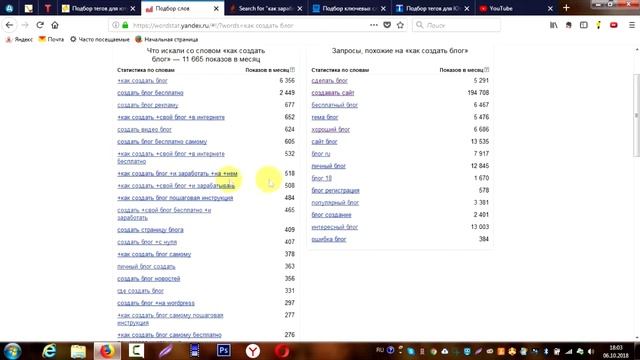Bookmark this page with the star icon
The width and height of the screenshot is (640, 360).
[x=400, y=25]
